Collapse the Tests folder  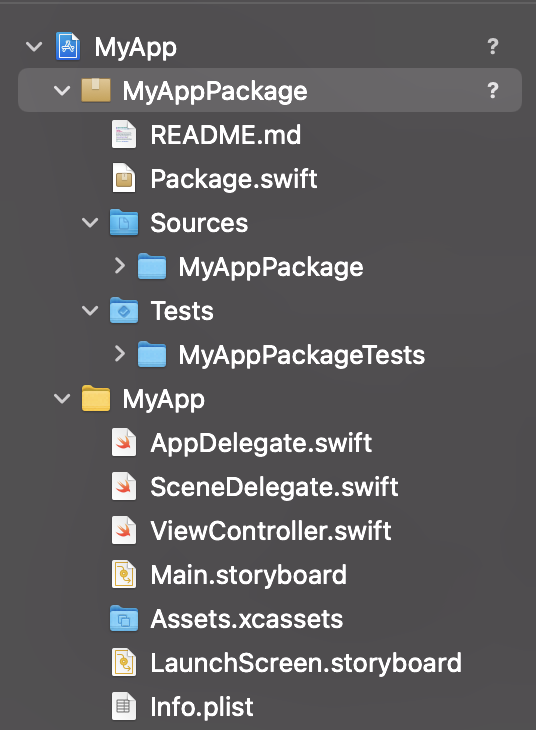click(x=90, y=311)
